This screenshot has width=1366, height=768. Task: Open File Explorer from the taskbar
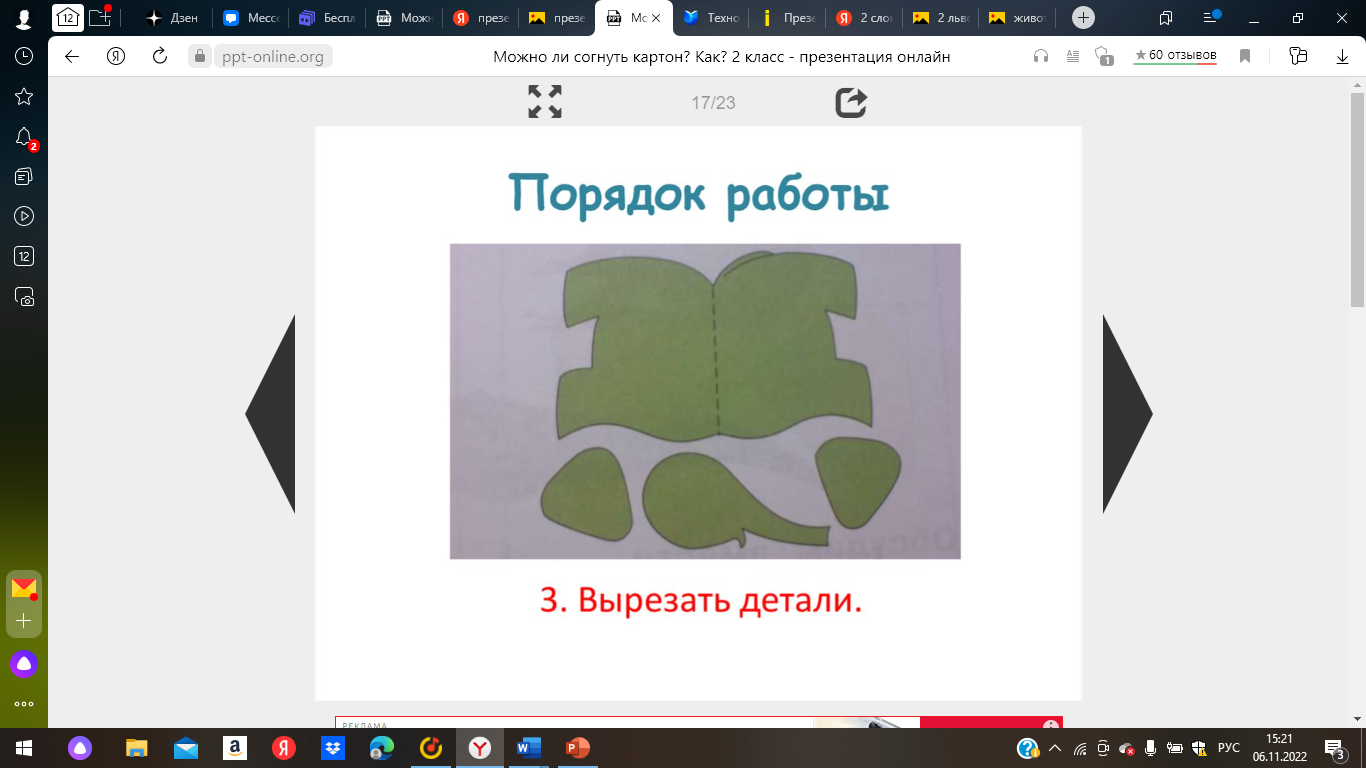[x=137, y=748]
